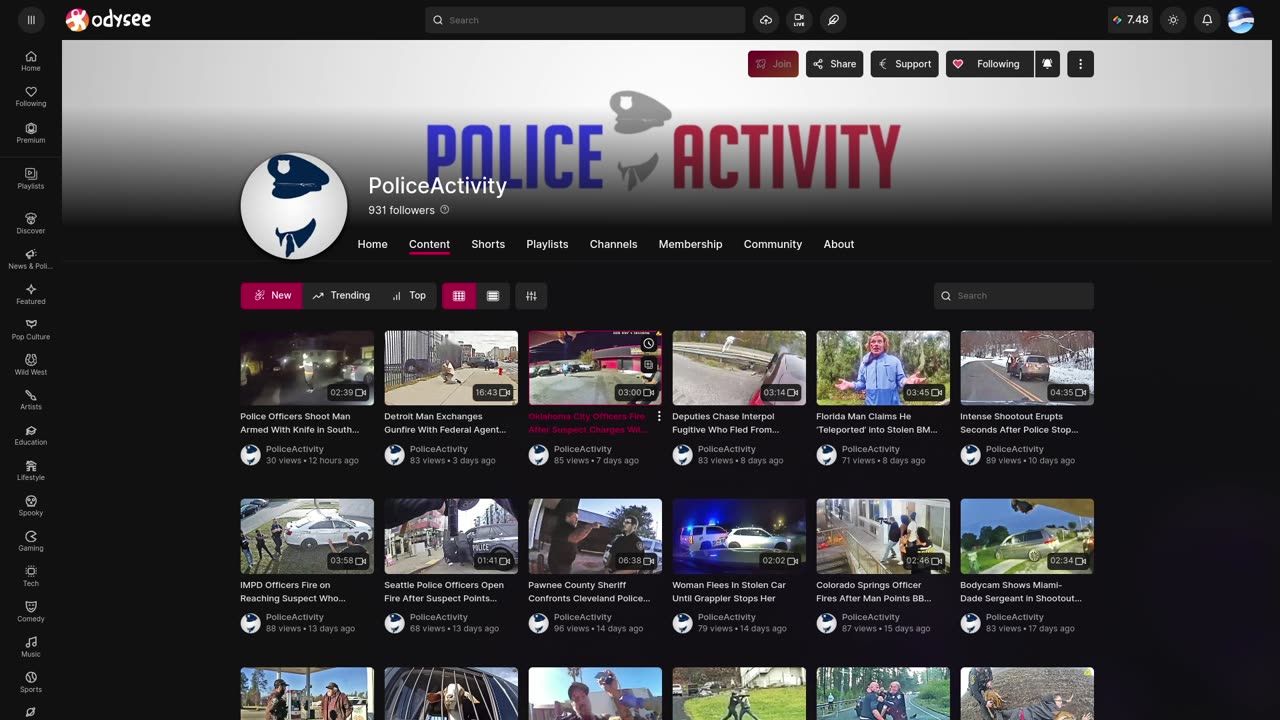Sort content by Top

point(408,296)
